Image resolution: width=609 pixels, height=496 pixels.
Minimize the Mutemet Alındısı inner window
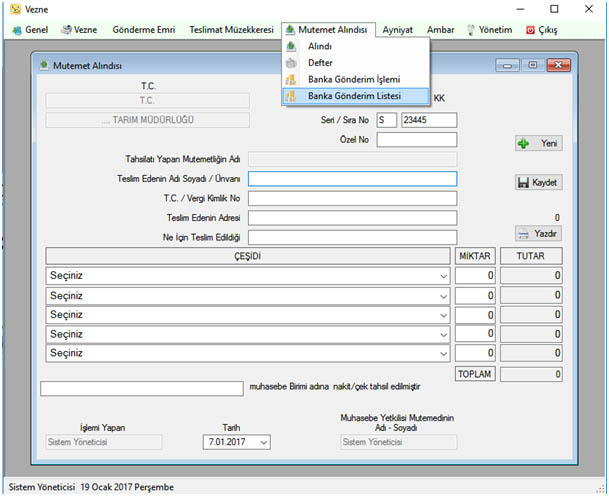point(507,65)
